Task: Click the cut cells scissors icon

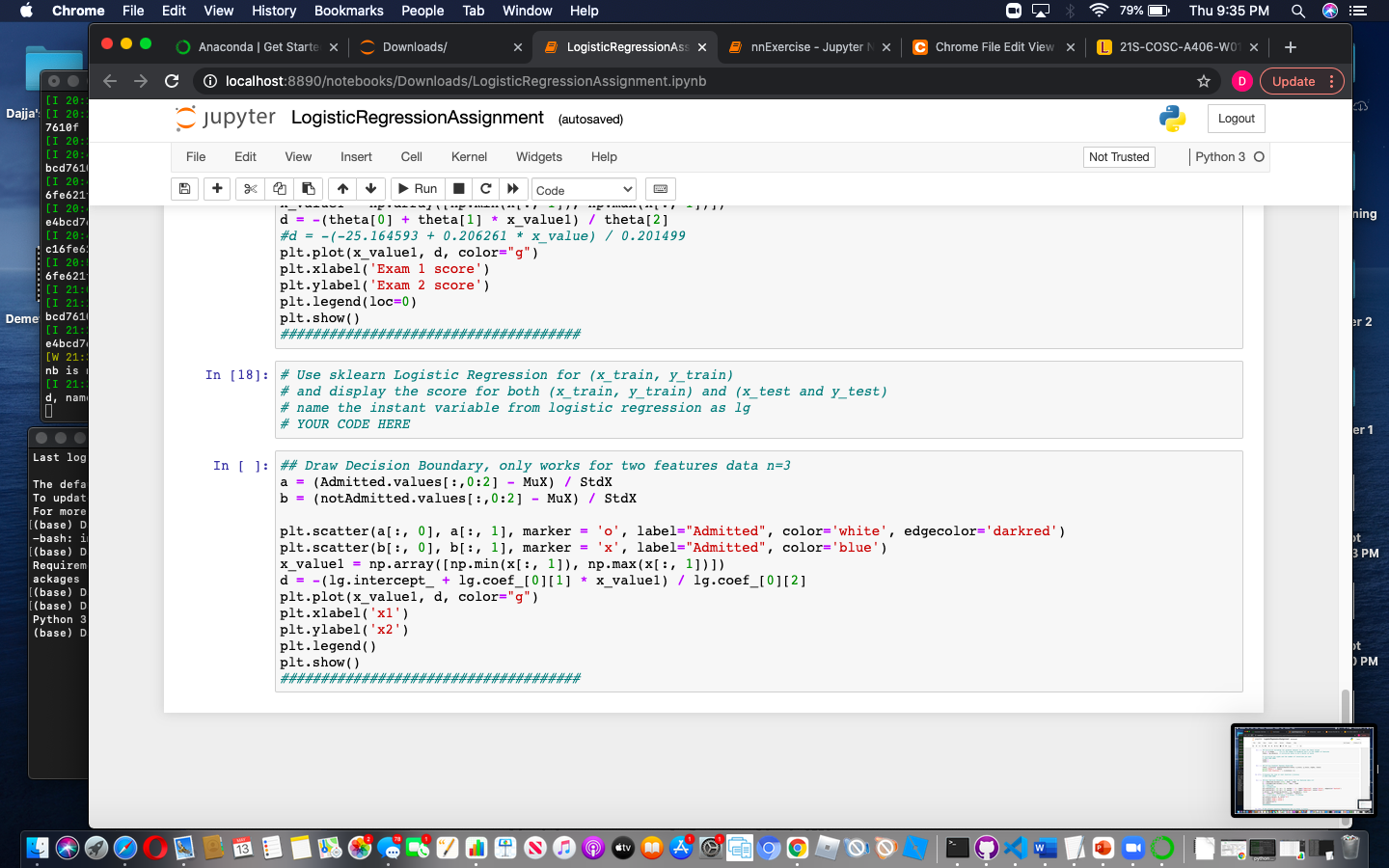Action: 249,188
